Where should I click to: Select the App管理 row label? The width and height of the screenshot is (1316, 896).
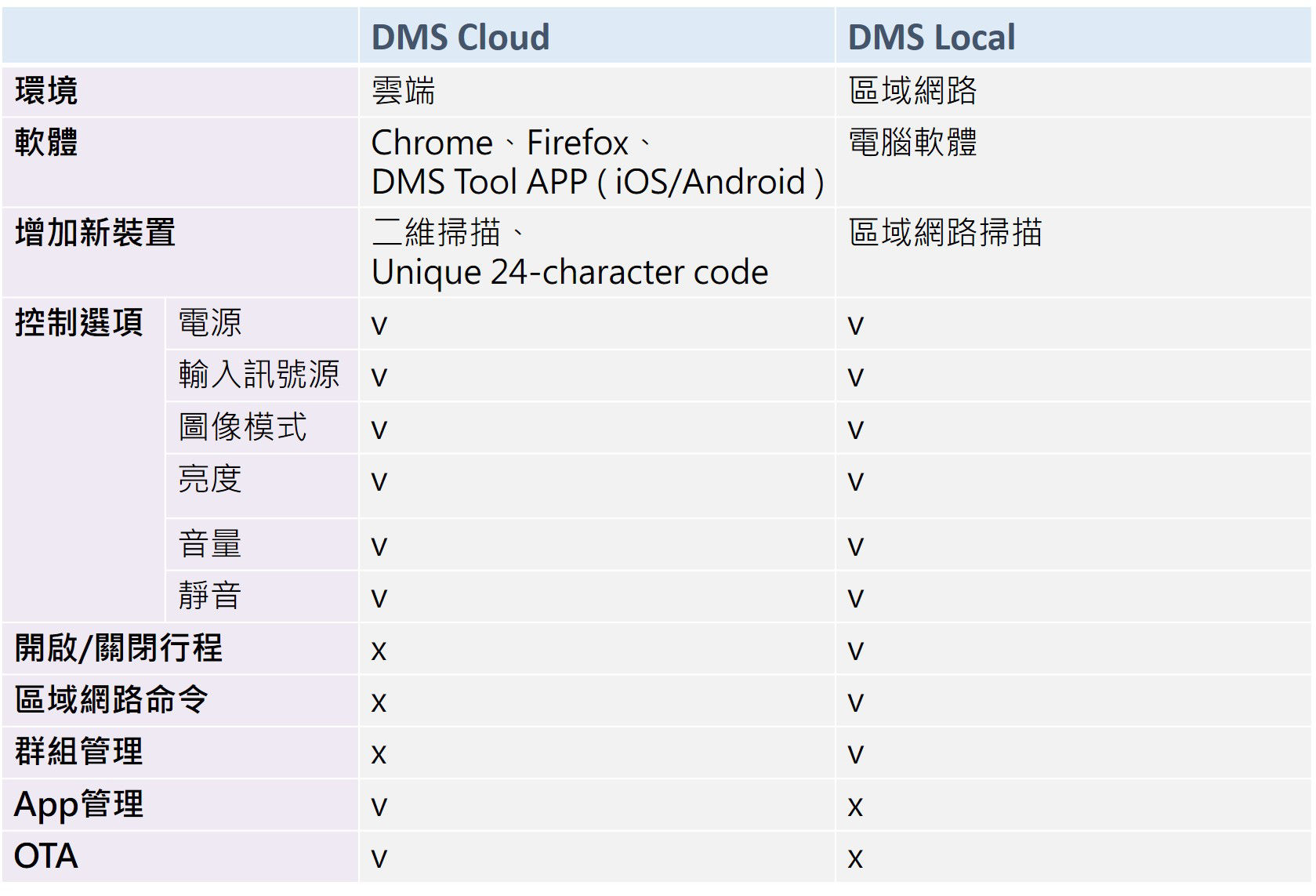tap(78, 804)
